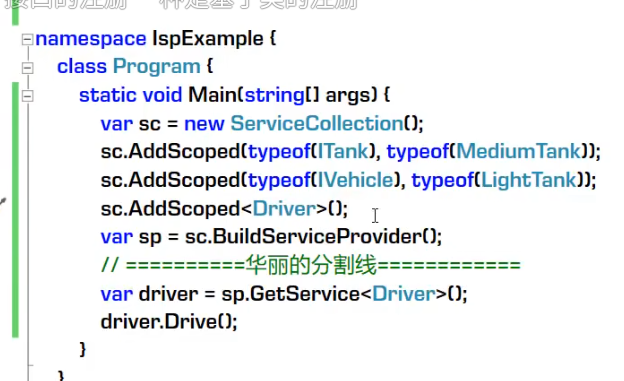Click the MediumTank type name

tap(519, 152)
